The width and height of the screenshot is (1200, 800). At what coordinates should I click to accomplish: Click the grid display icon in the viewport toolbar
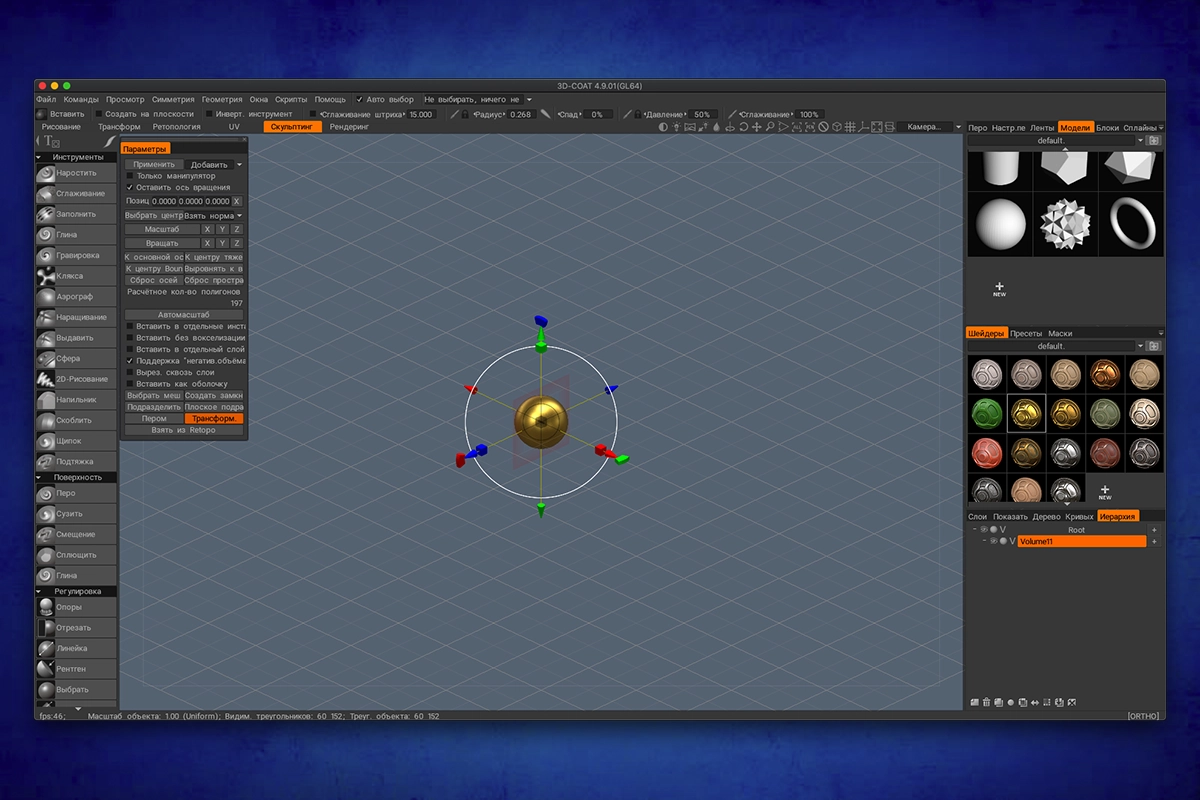coord(850,127)
